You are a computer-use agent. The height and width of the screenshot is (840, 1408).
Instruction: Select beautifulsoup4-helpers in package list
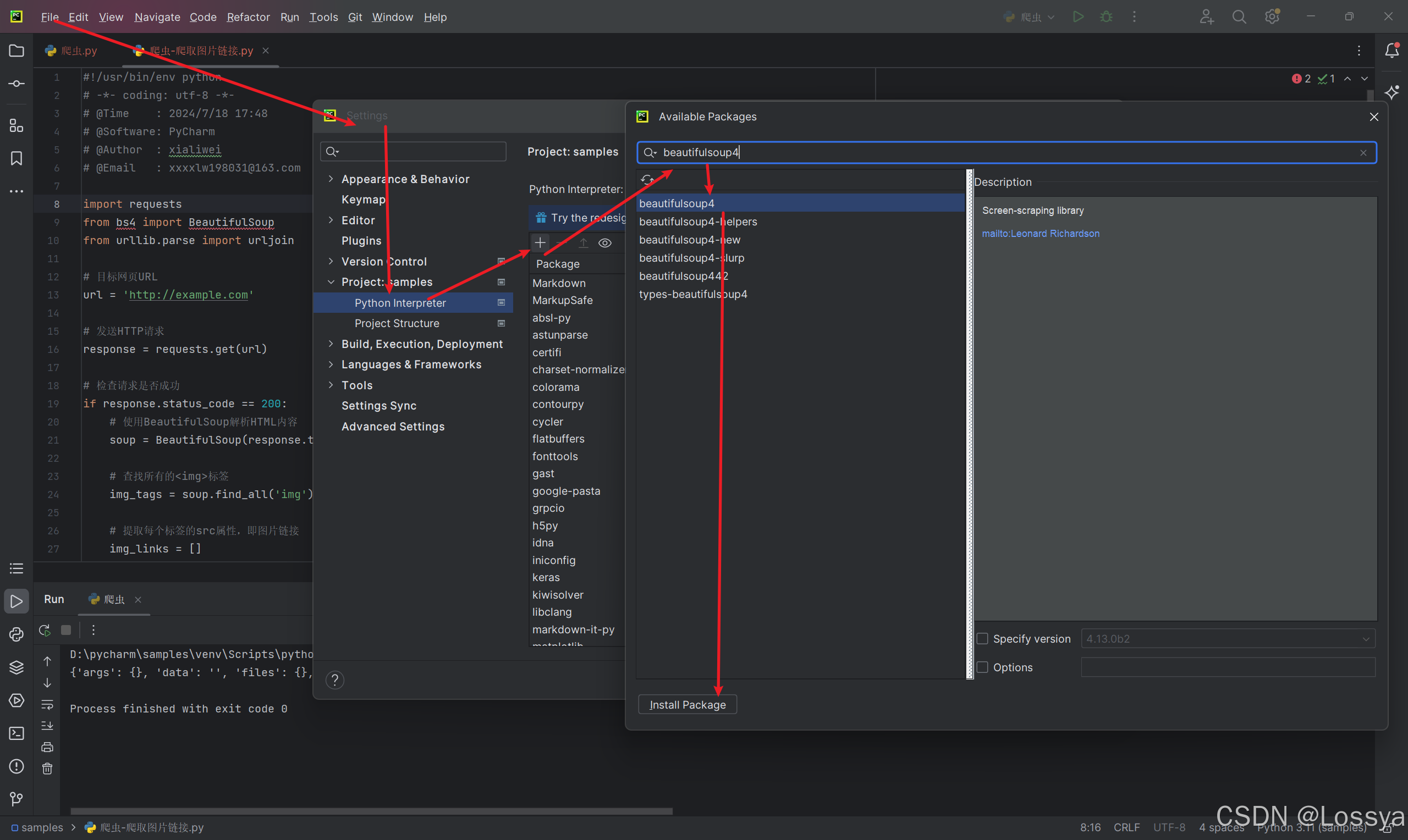pos(697,222)
